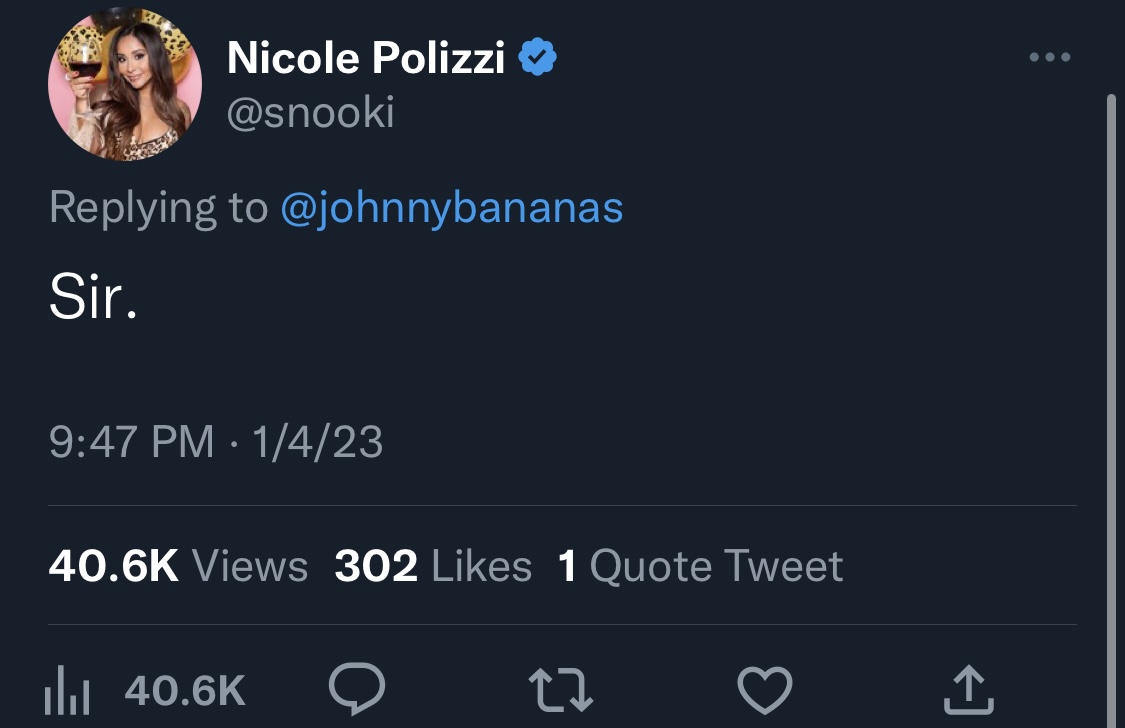Tap the retweet arrows icon
The height and width of the screenshot is (728, 1125).
(x=560, y=690)
